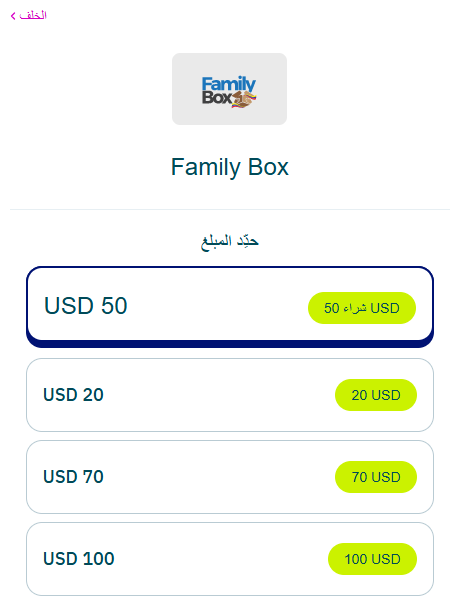Viewport: 454px width, 609px height.
Task: Click the حدّد المبلغ heading
Action: tap(230, 242)
